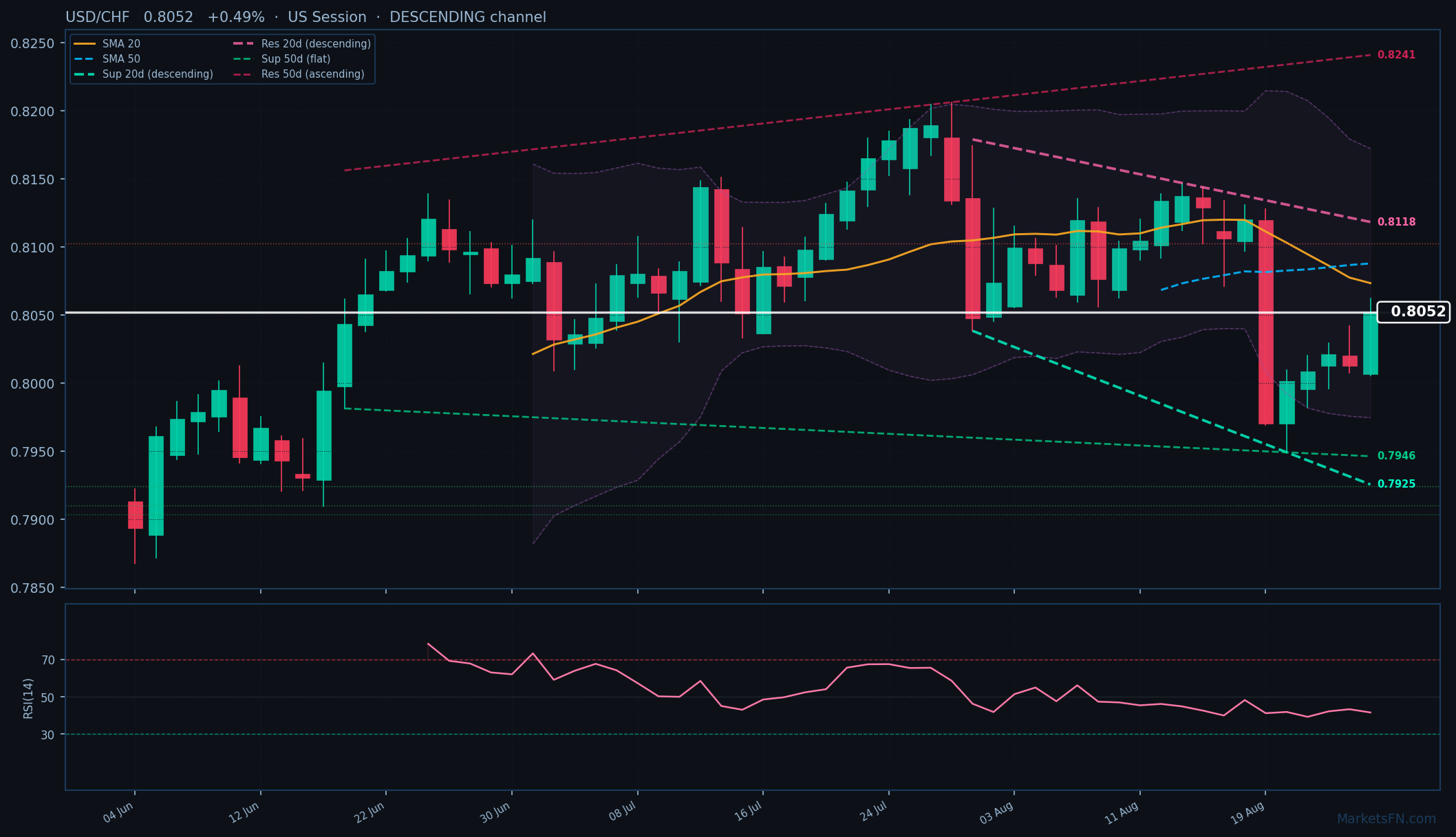
Task: Click the 0.7850 price axis label
Action: coord(32,588)
